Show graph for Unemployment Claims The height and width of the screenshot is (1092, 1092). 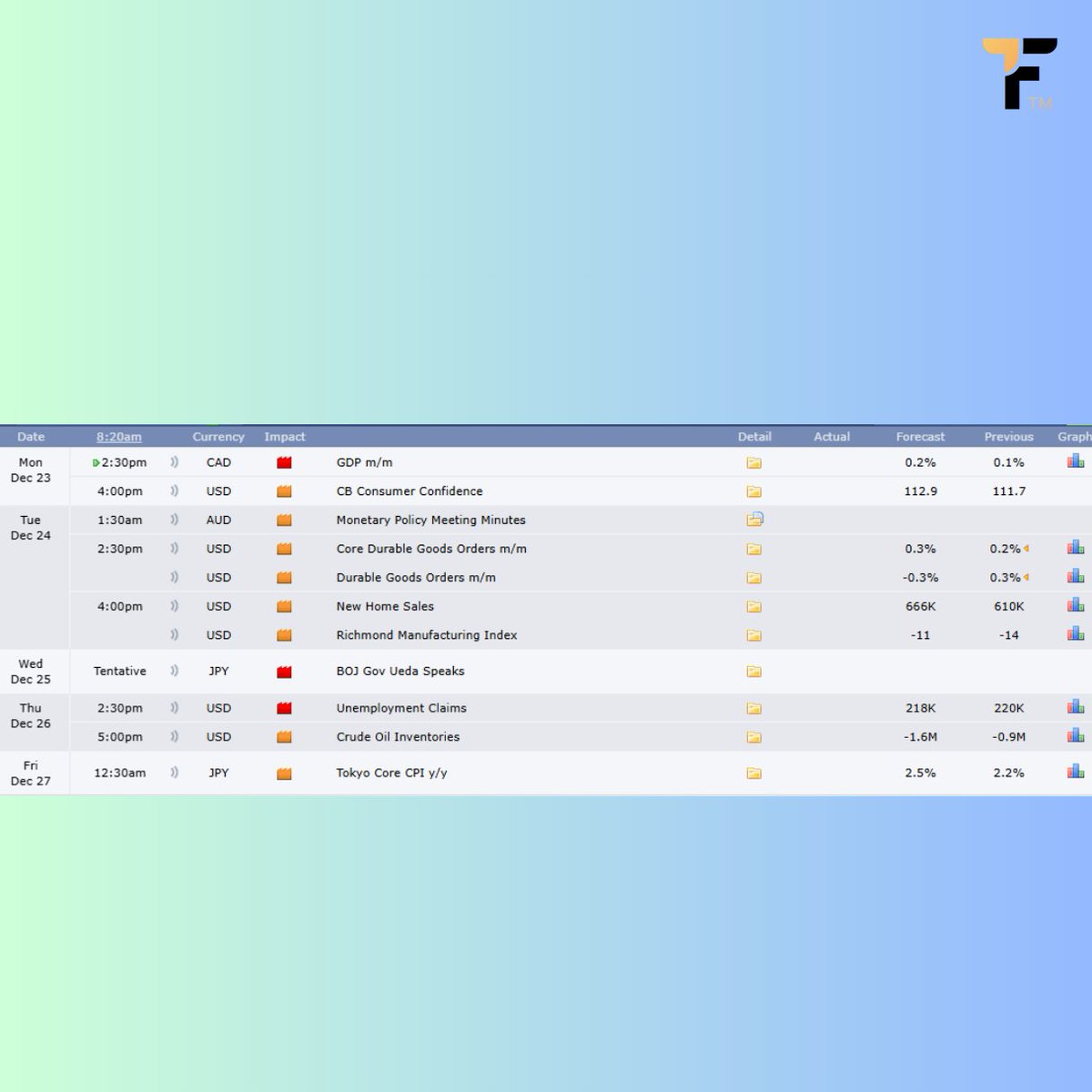click(1076, 707)
